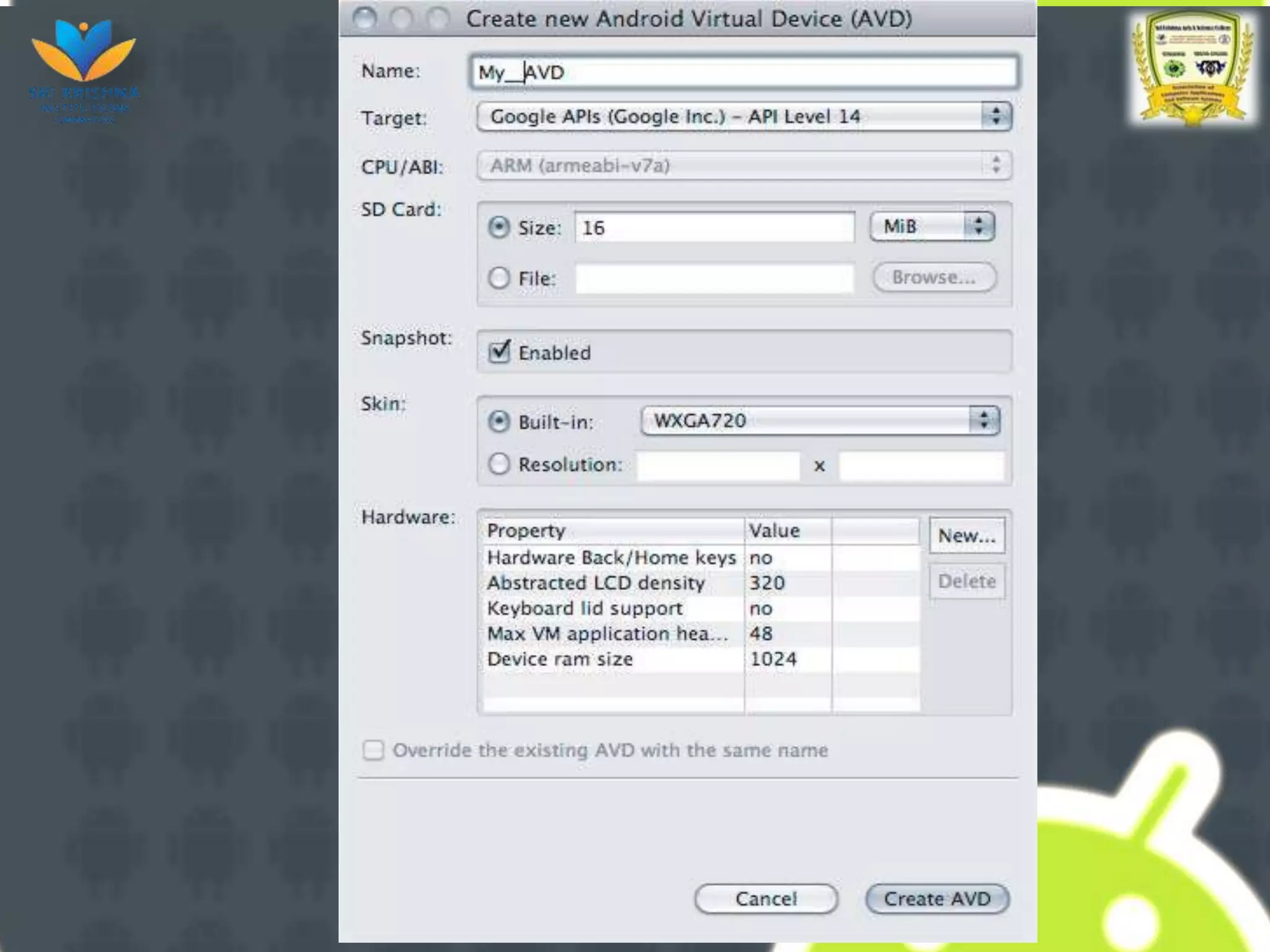Click the SD Card size value field
The height and width of the screenshot is (952, 1270).
[714, 227]
